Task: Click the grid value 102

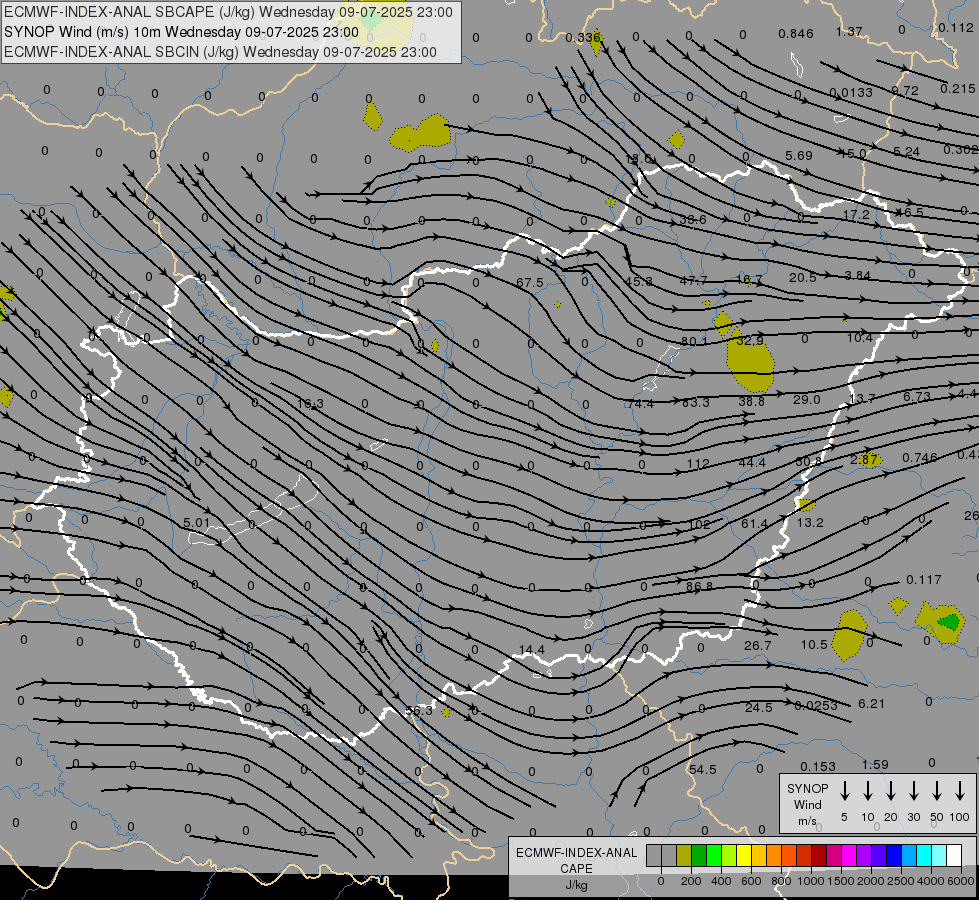Action: tap(699, 525)
